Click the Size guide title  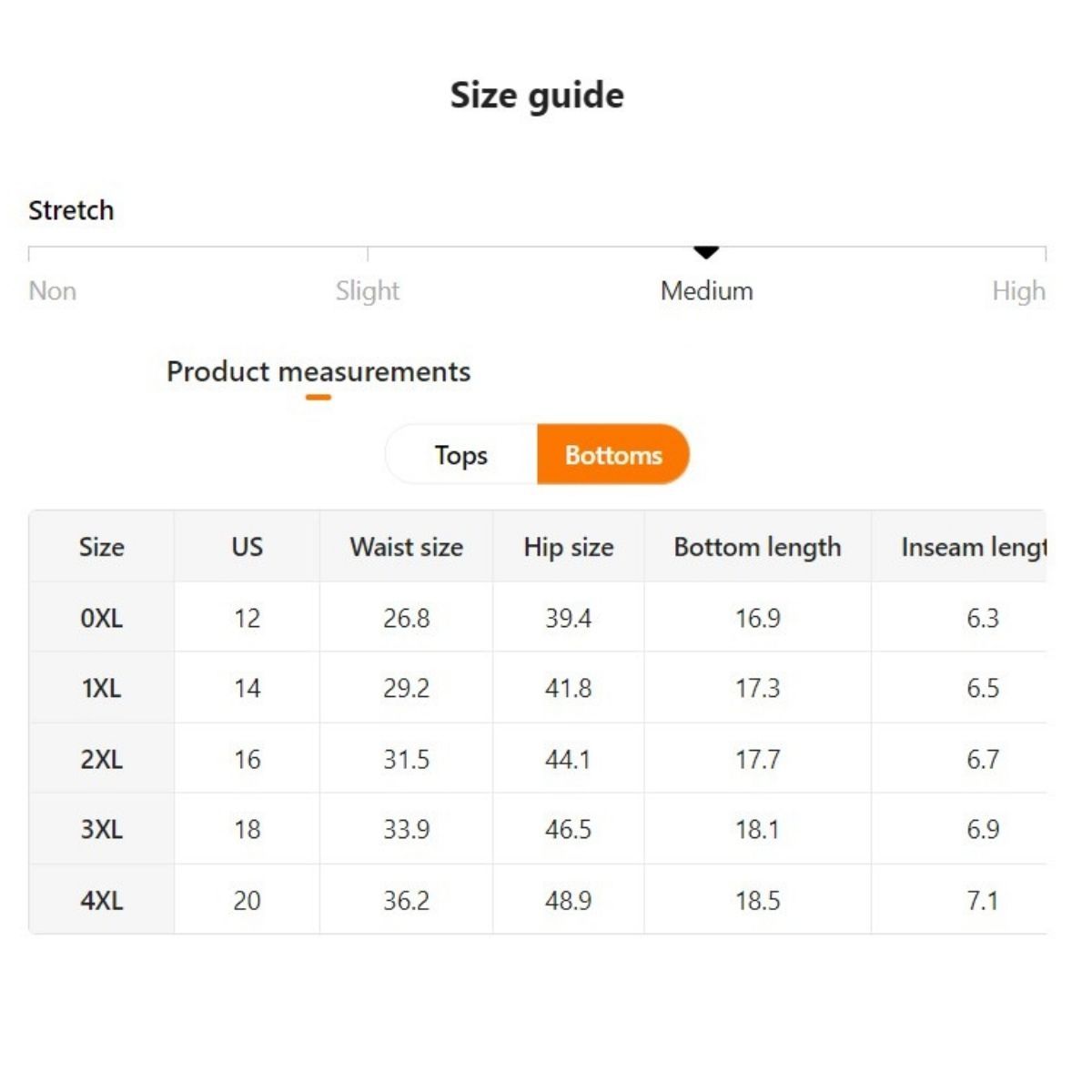click(x=537, y=96)
